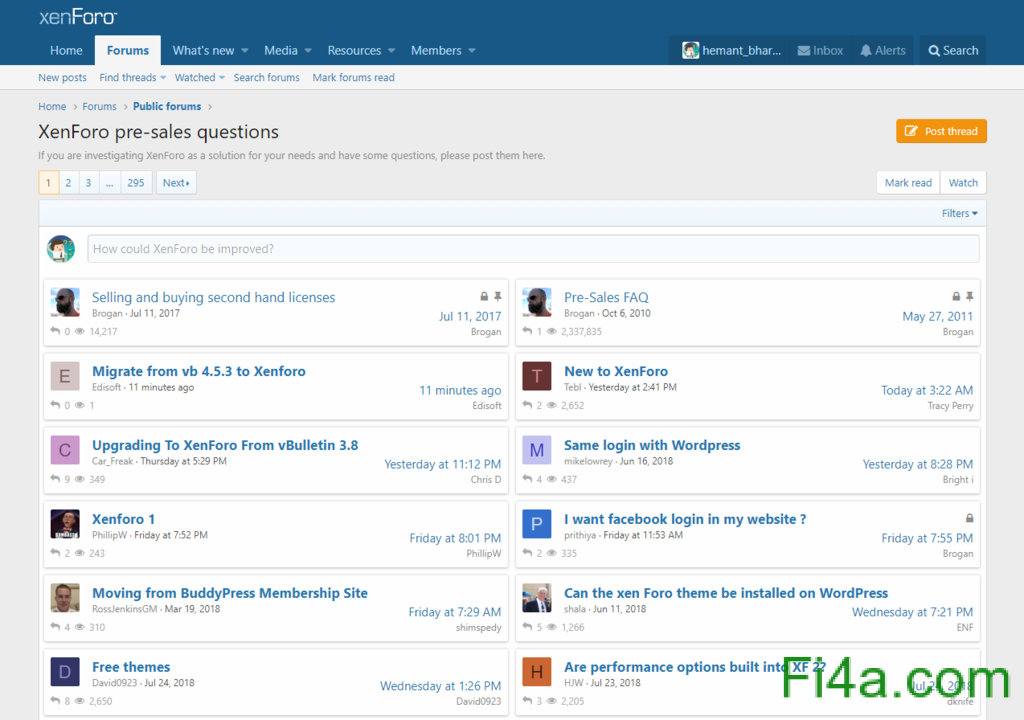The image size is (1024, 720).
Task: Click Brogan's avatar on Pre-Sales FAQ thread
Action: tap(537, 302)
